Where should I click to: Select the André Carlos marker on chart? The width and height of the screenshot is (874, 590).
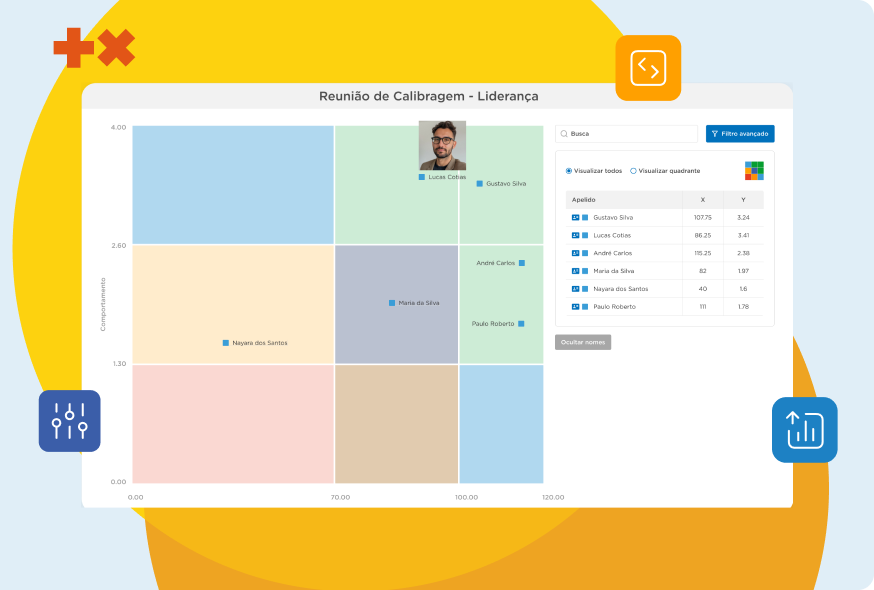(x=522, y=263)
